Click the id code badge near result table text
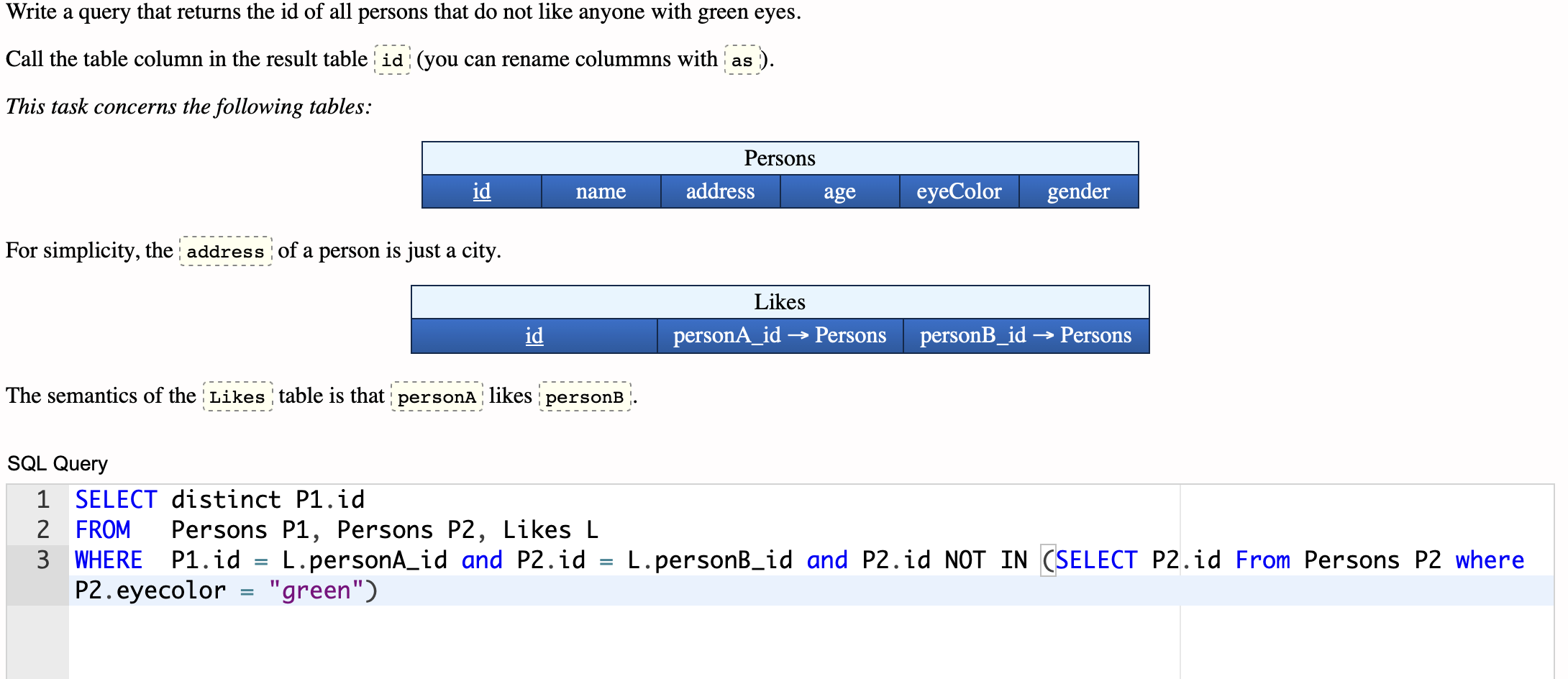Screen dimensions: 1568x679 click(x=391, y=59)
